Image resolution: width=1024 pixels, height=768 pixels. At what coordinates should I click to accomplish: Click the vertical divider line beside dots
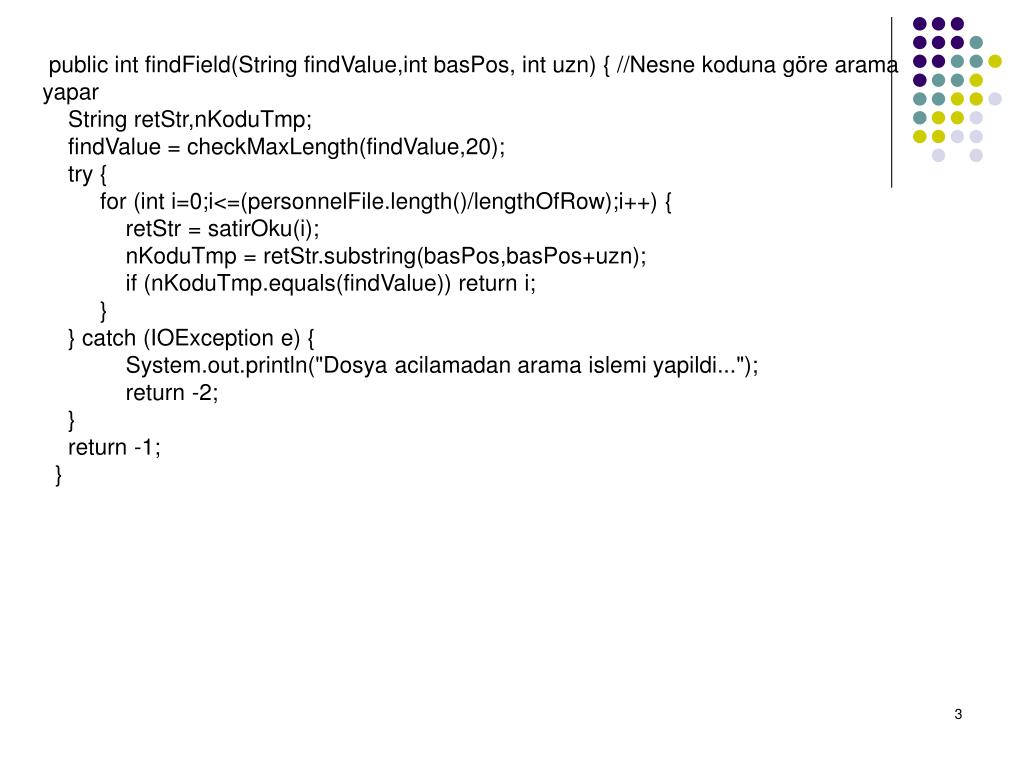tap(891, 103)
